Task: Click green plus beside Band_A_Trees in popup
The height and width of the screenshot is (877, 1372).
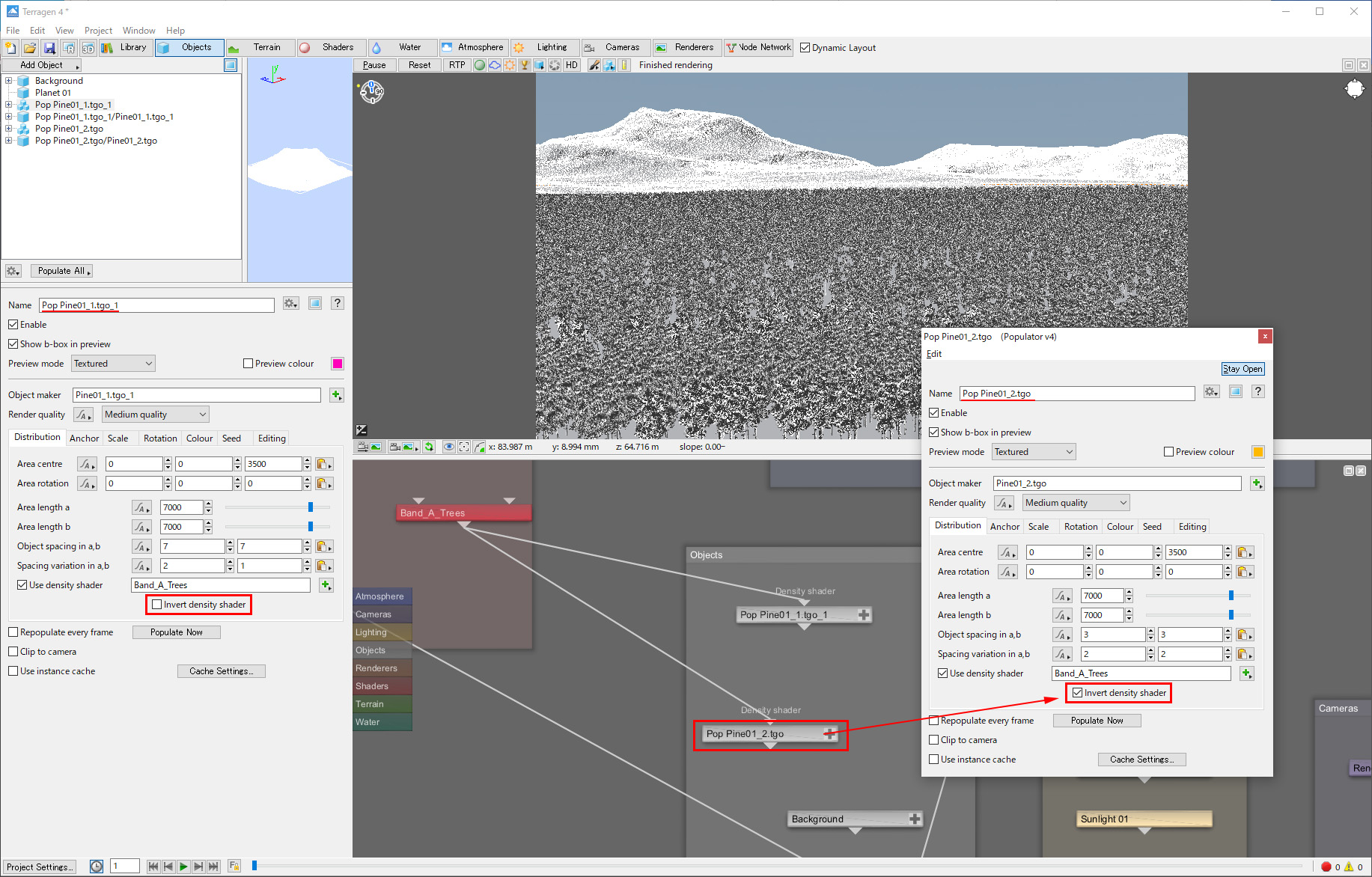Action: pyautogui.click(x=1247, y=673)
